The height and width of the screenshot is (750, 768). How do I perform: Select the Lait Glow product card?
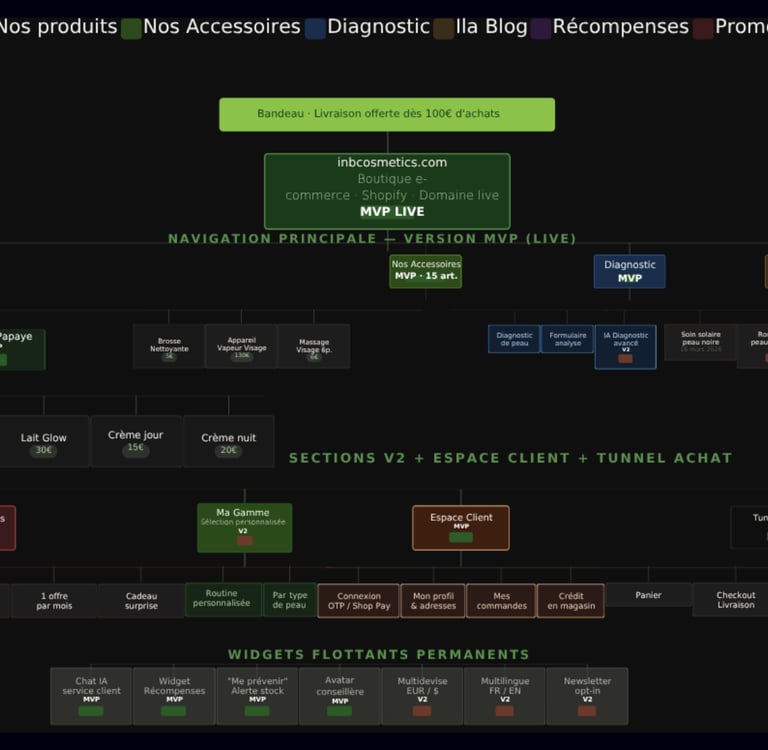pyautogui.click(x=44, y=441)
